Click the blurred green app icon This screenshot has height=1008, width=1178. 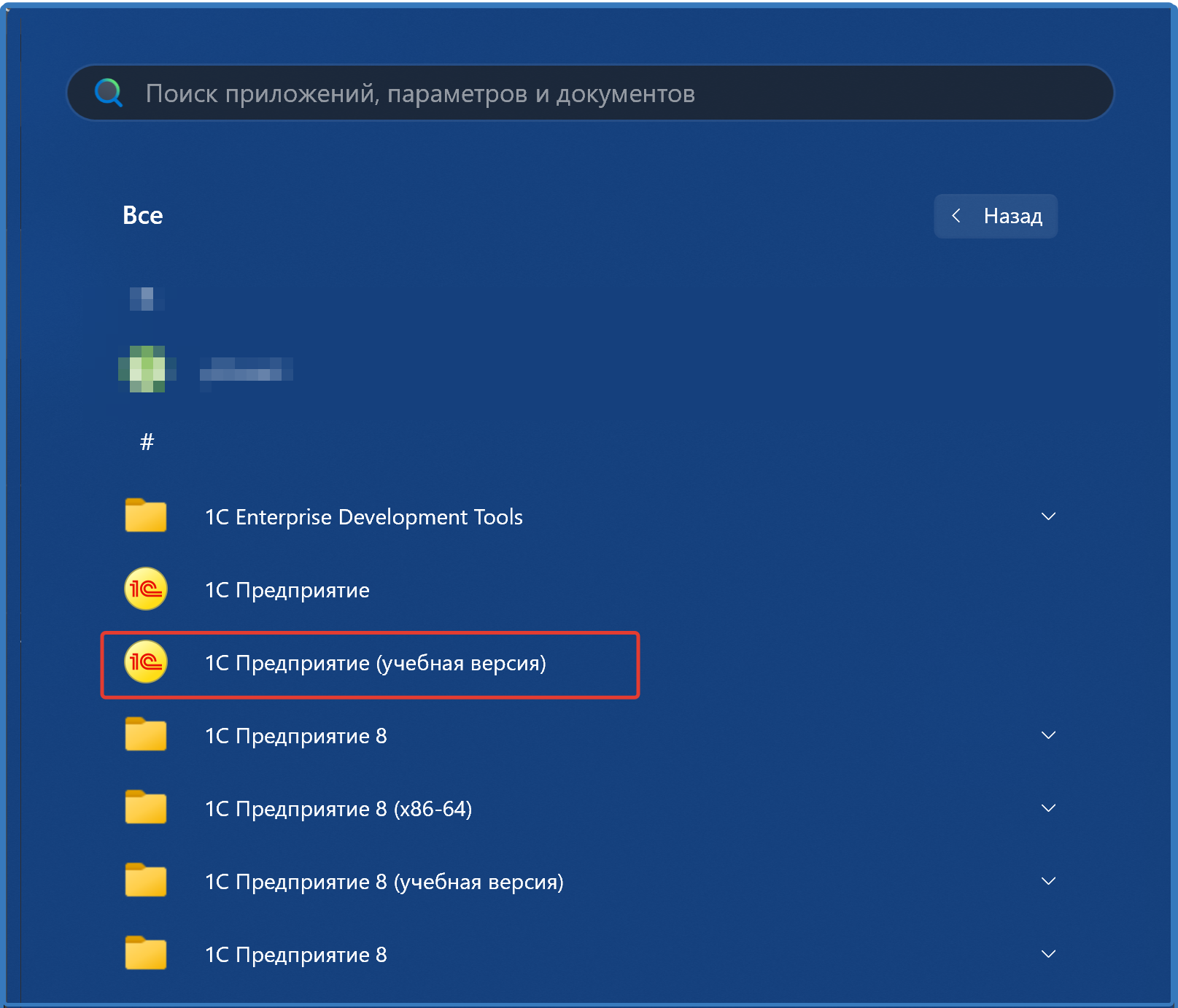coord(147,369)
